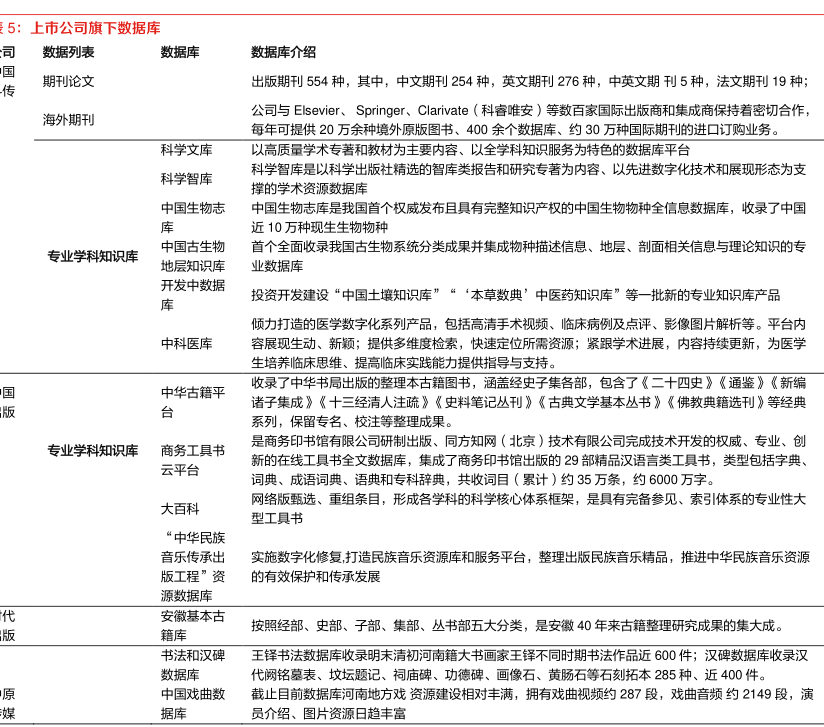
Task: Click the table title "上市公司旗下数据库"
Action: tap(96, 28)
